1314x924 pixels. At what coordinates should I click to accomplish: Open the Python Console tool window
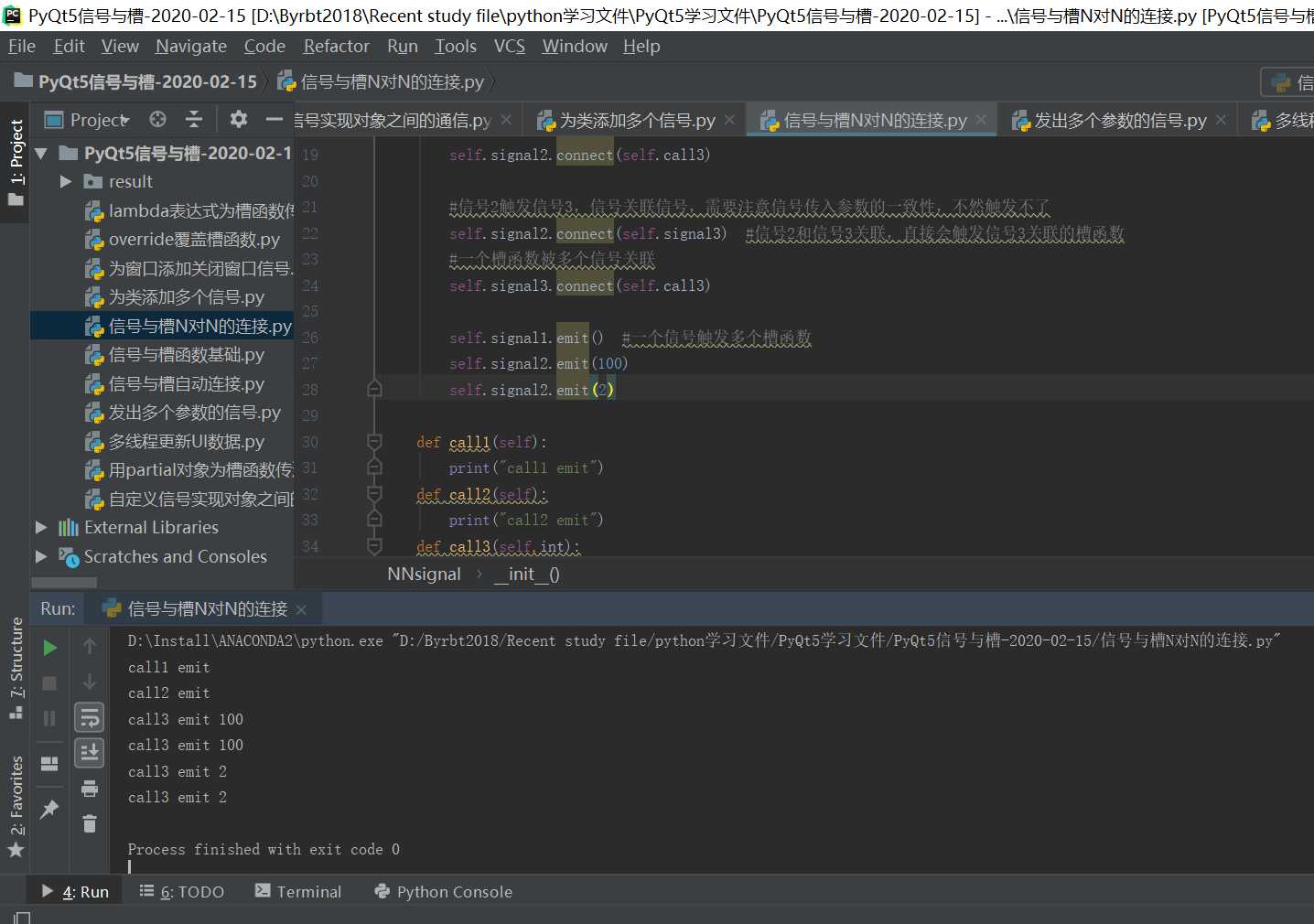coord(443,892)
